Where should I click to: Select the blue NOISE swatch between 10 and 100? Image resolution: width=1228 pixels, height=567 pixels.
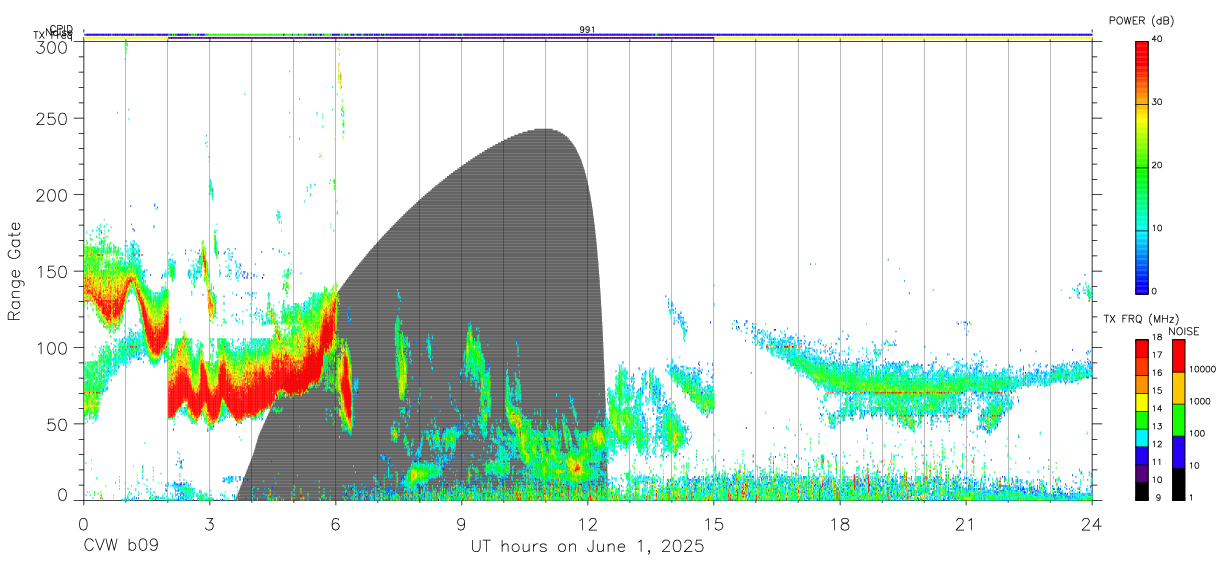click(1178, 451)
